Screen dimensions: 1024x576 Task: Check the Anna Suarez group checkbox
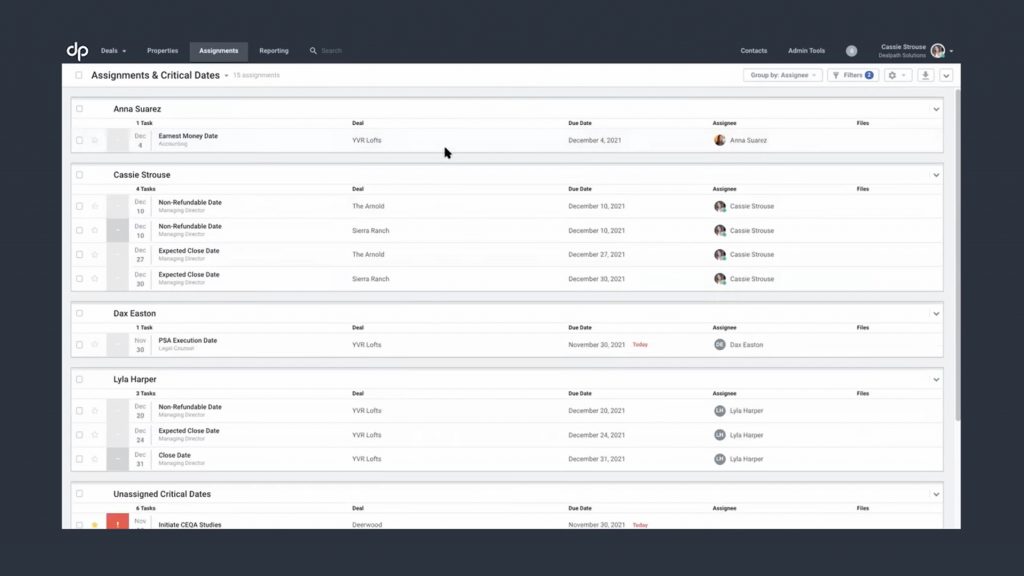[80, 109]
